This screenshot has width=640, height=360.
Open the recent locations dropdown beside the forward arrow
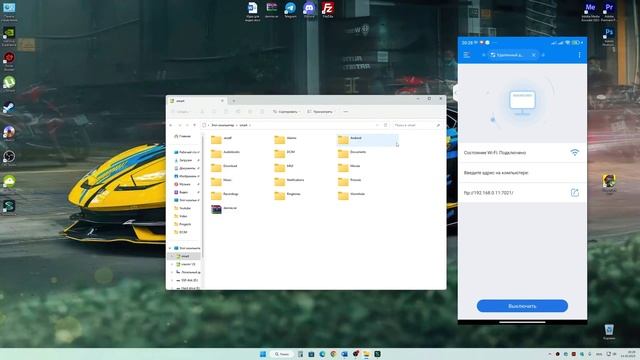[187, 125]
